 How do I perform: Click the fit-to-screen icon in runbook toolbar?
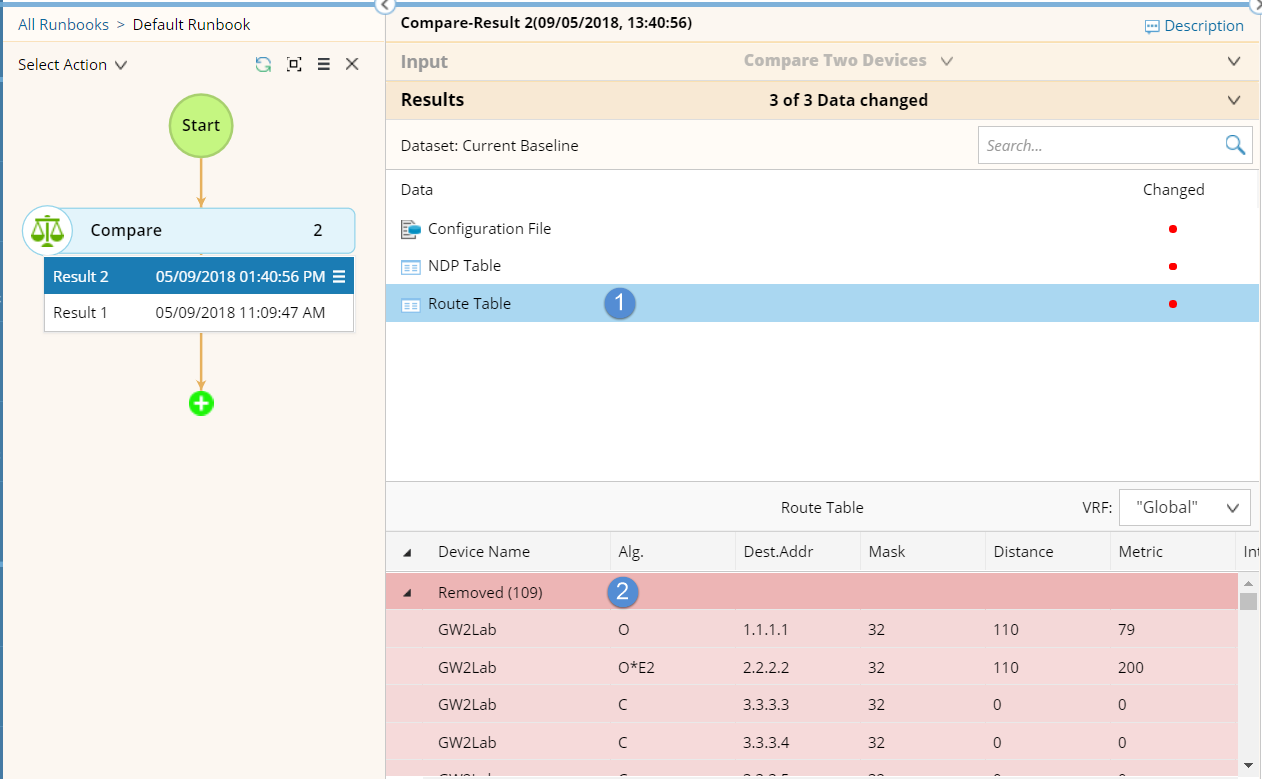click(x=294, y=64)
